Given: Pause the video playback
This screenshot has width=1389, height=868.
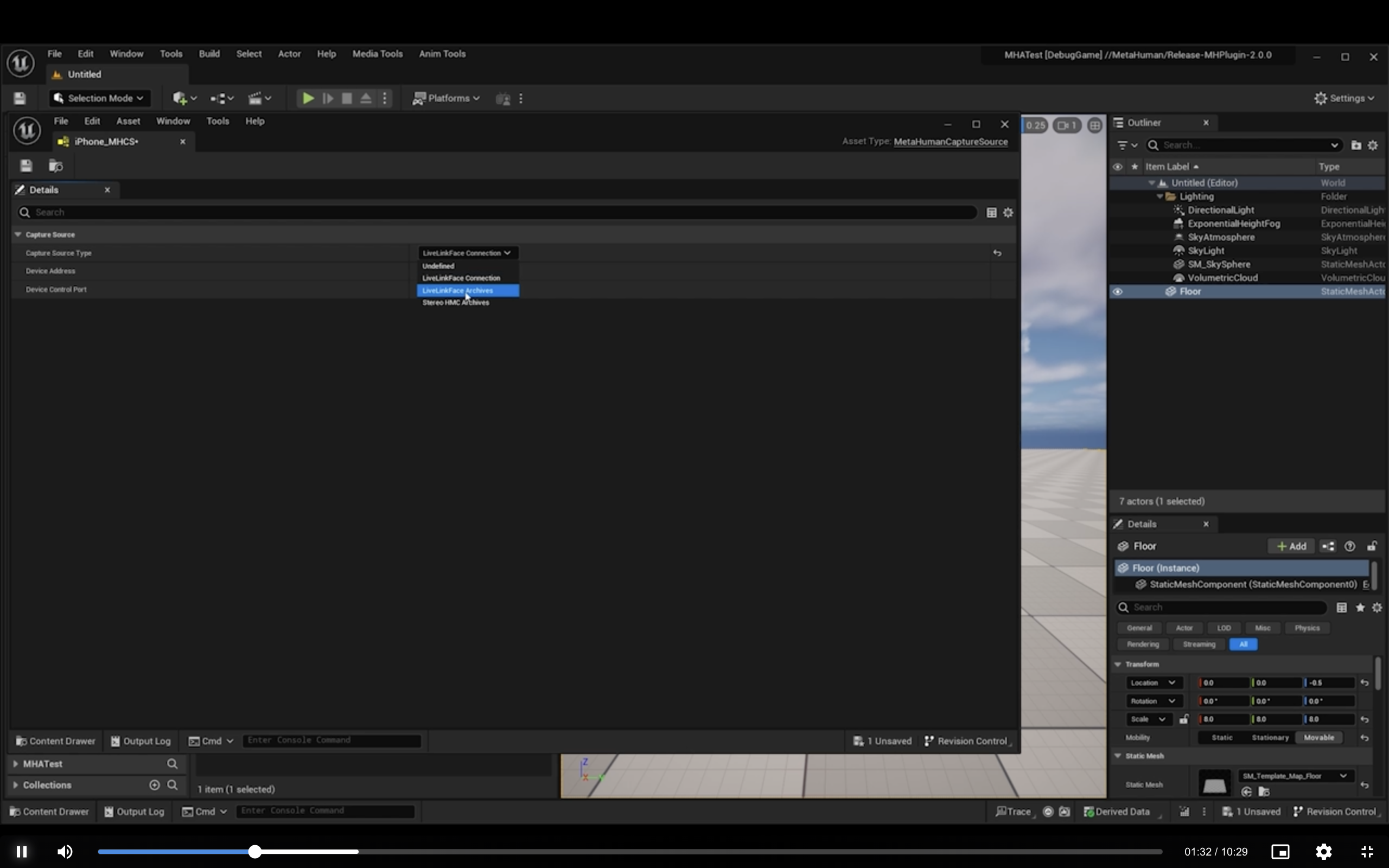Looking at the screenshot, I should click(x=22, y=851).
